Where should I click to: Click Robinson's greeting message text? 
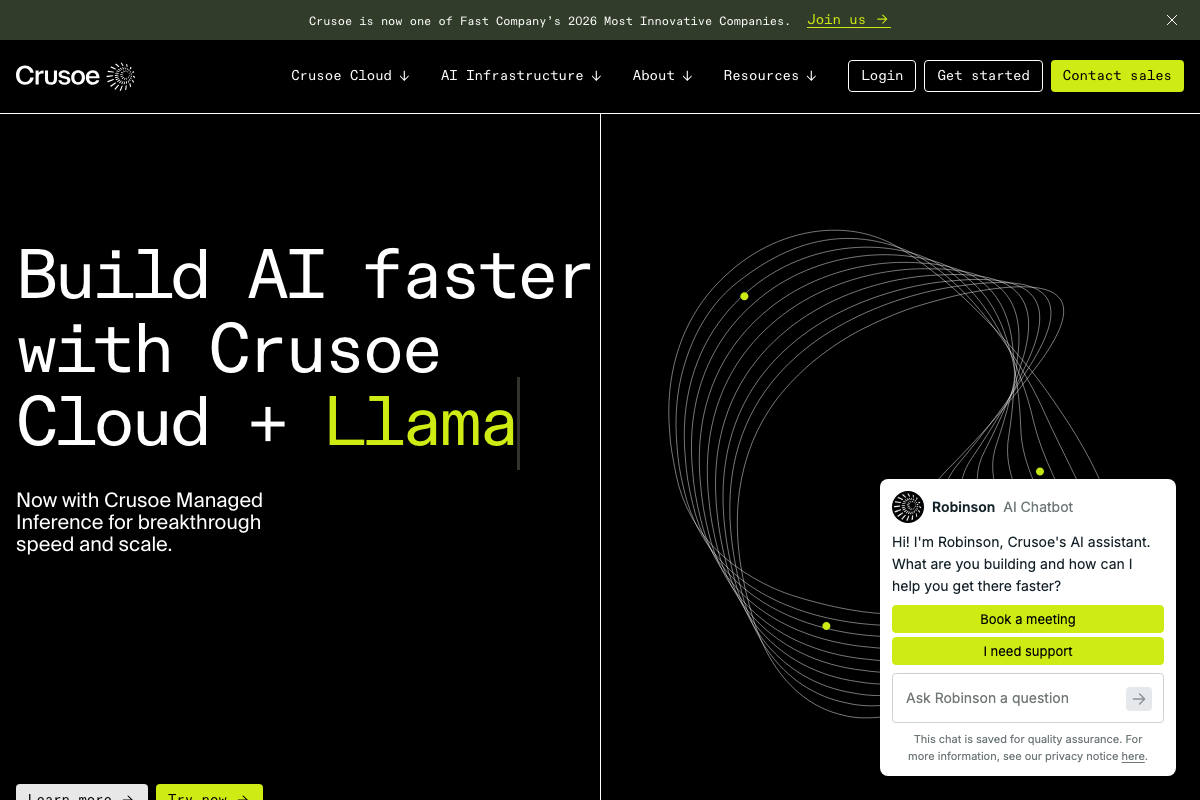pyautogui.click(x=1021, y=564)
